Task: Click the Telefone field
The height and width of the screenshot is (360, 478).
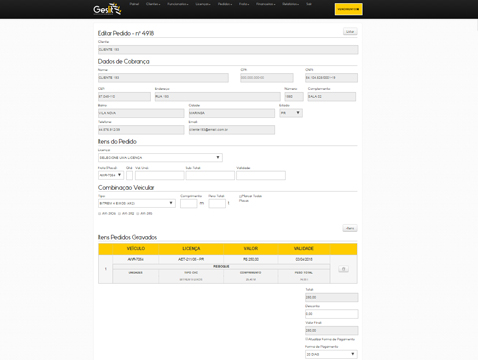Action: coord(141,130)
